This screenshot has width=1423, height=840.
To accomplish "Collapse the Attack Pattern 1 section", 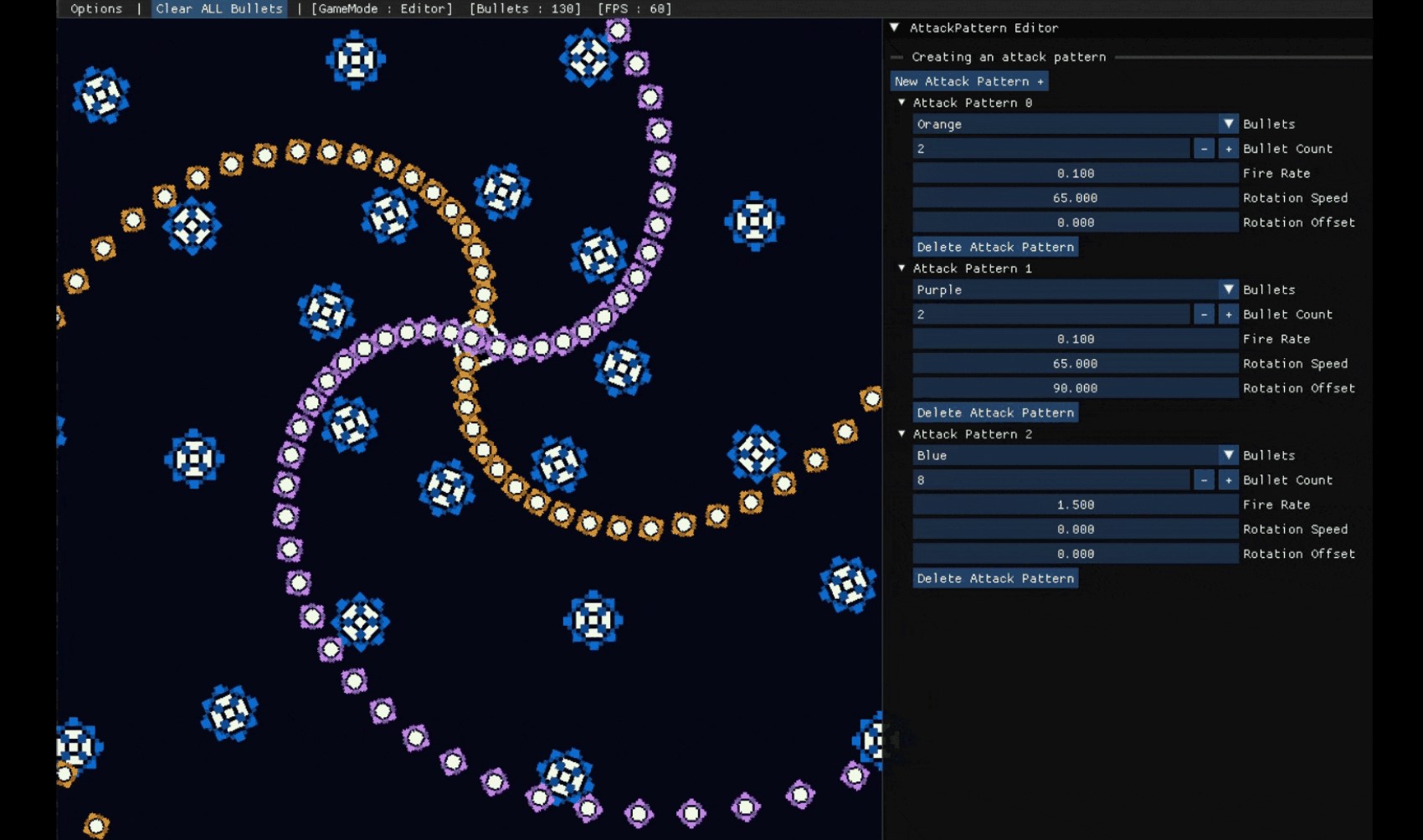I will pyautogui.click(x=902, y=269).
